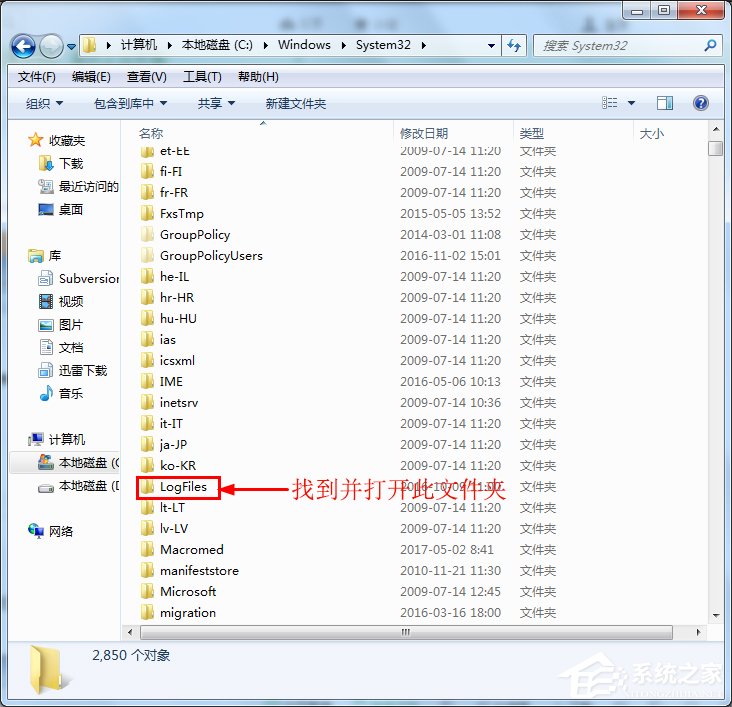
Task: Open the 共享 dropdown
Action: click(x=216, y=103)
